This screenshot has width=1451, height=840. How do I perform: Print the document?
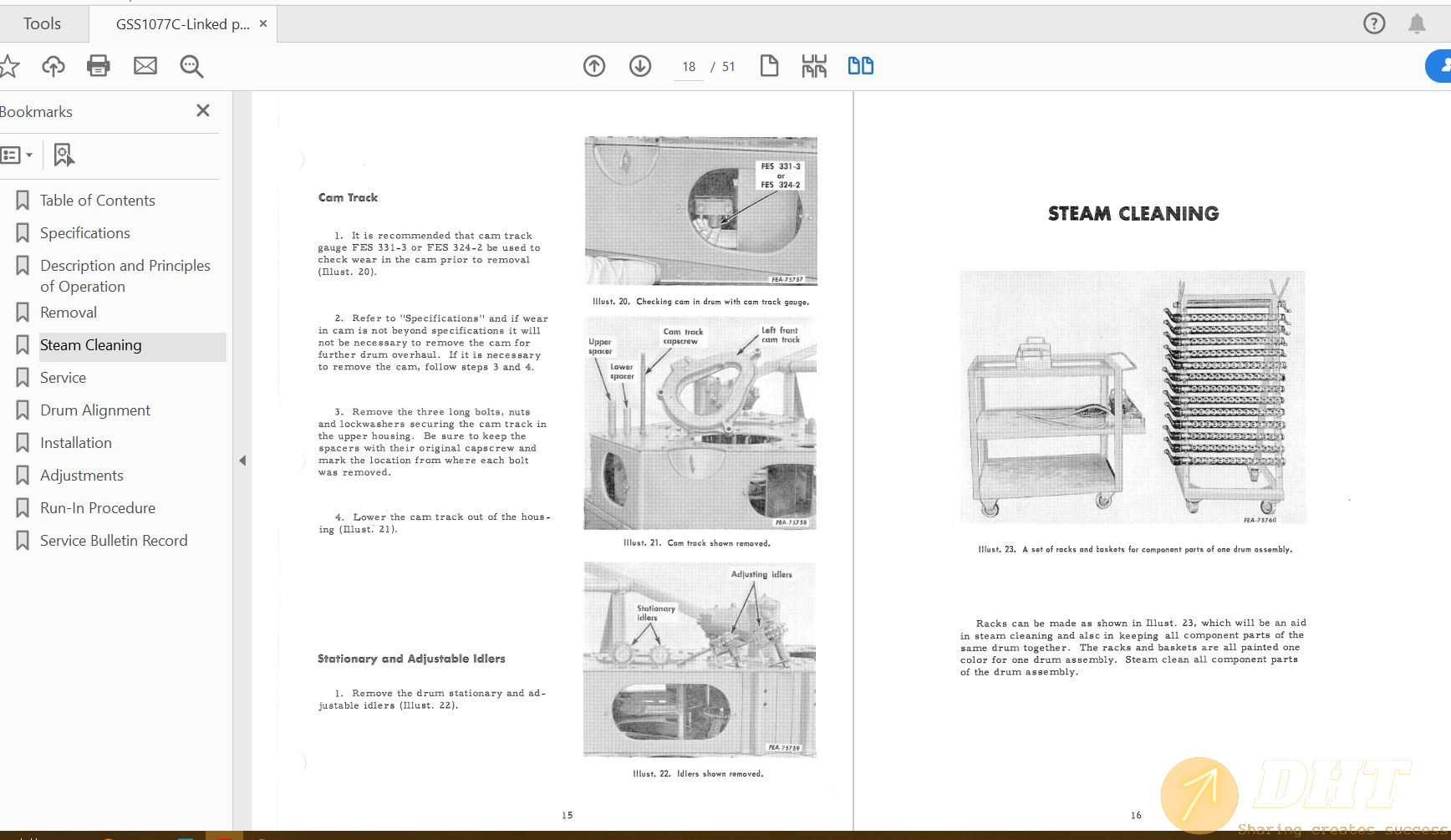[x=98, y=66]
